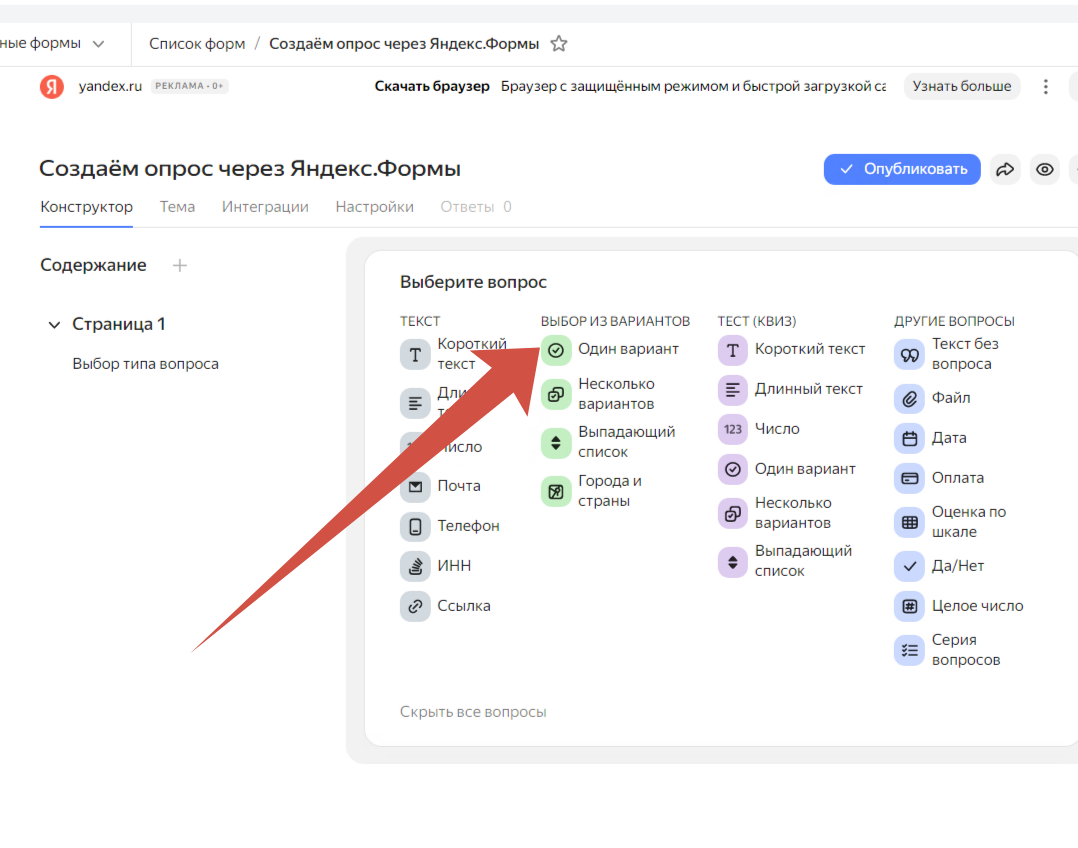Click the Короткий текст icon in ТЕКСТ column

click(415, 354)
